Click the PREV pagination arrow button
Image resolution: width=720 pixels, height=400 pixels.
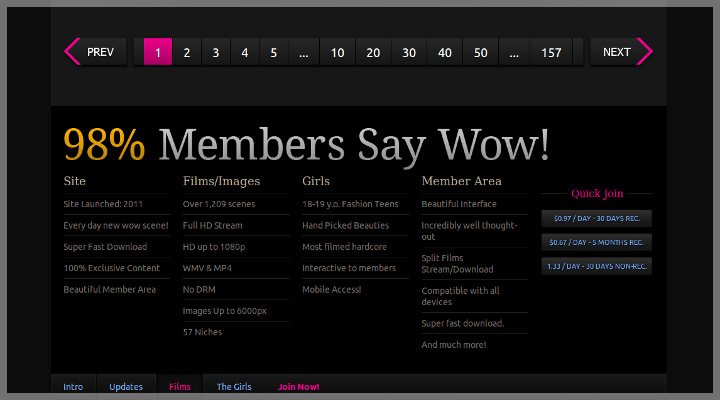point(96,52)
